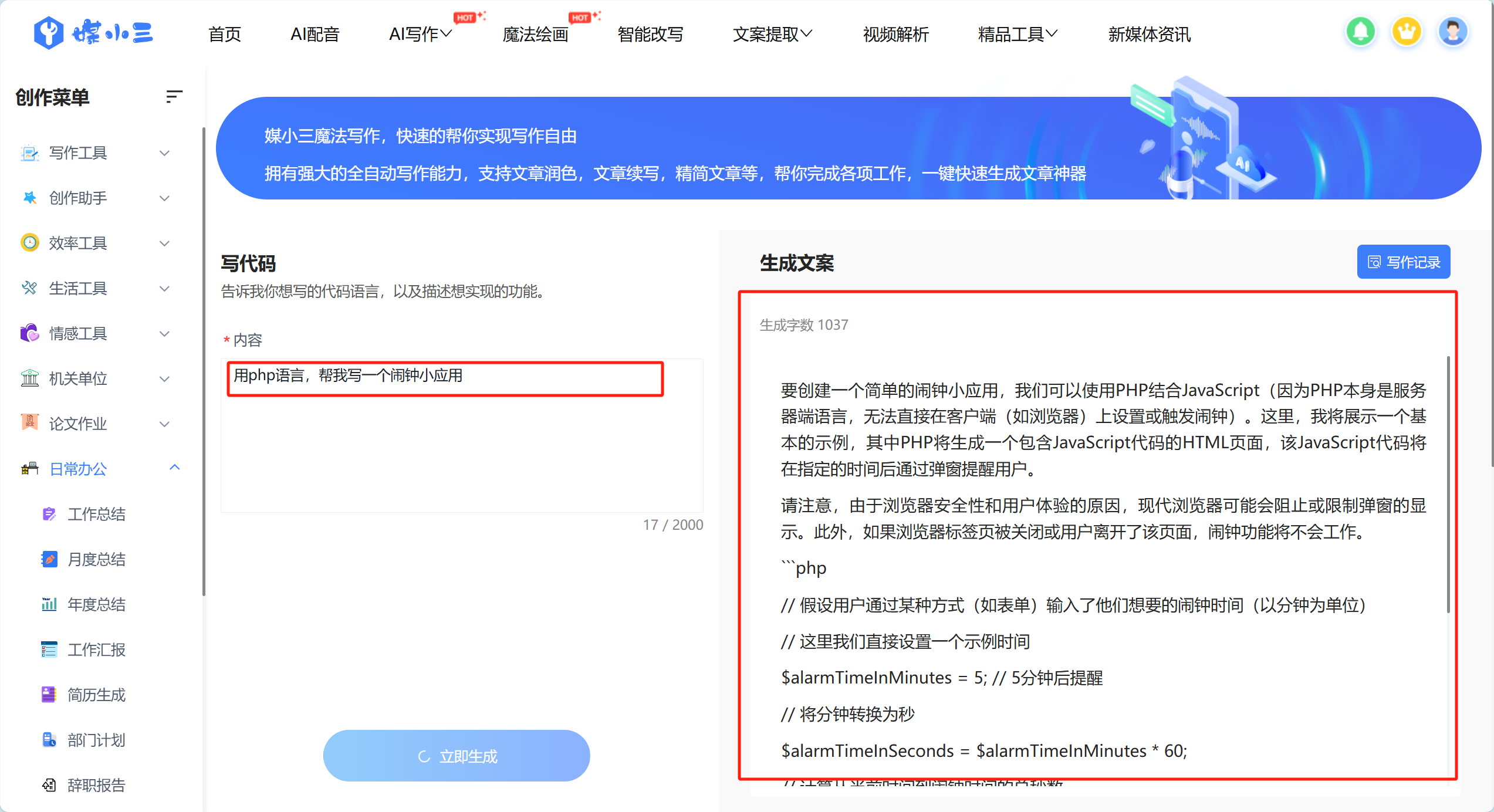Select 年度总结 in the sidebar
The height and width of the screenshot is (812, 1494).
click(97, 604)
